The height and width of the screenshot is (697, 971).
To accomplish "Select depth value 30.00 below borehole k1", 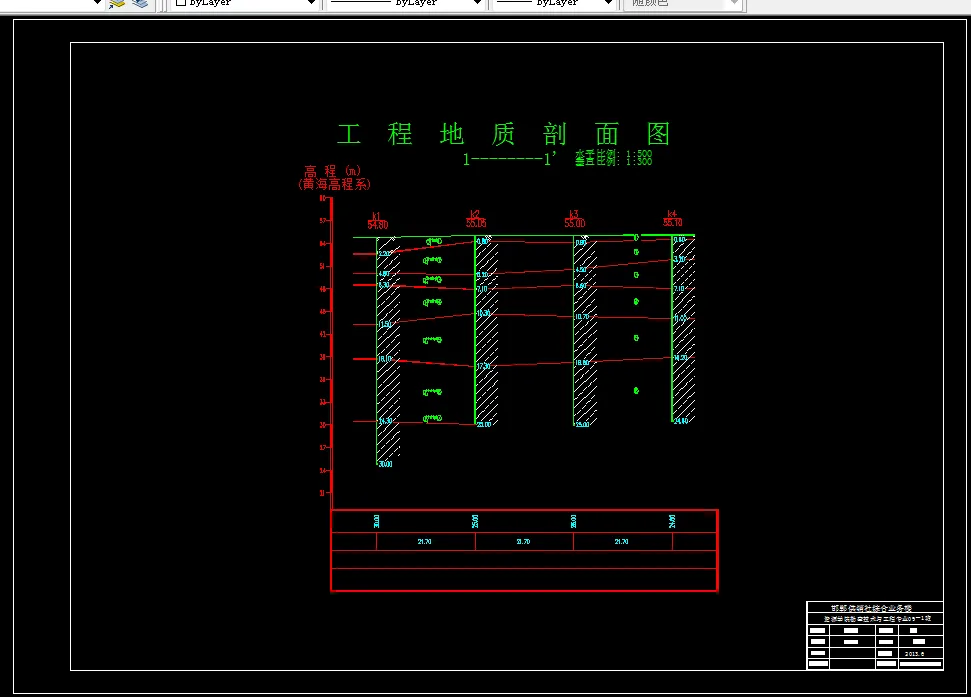I will coord(385,464).
